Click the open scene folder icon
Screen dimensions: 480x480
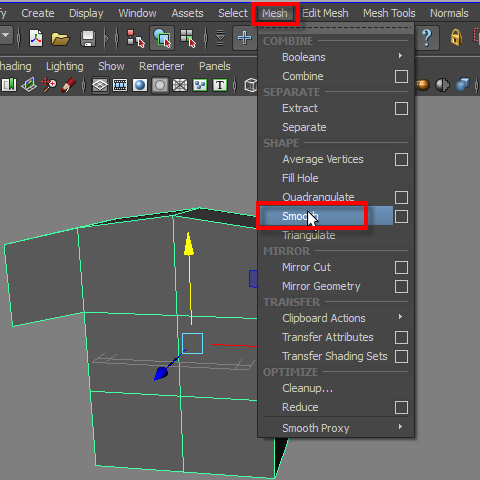[60, 38]
